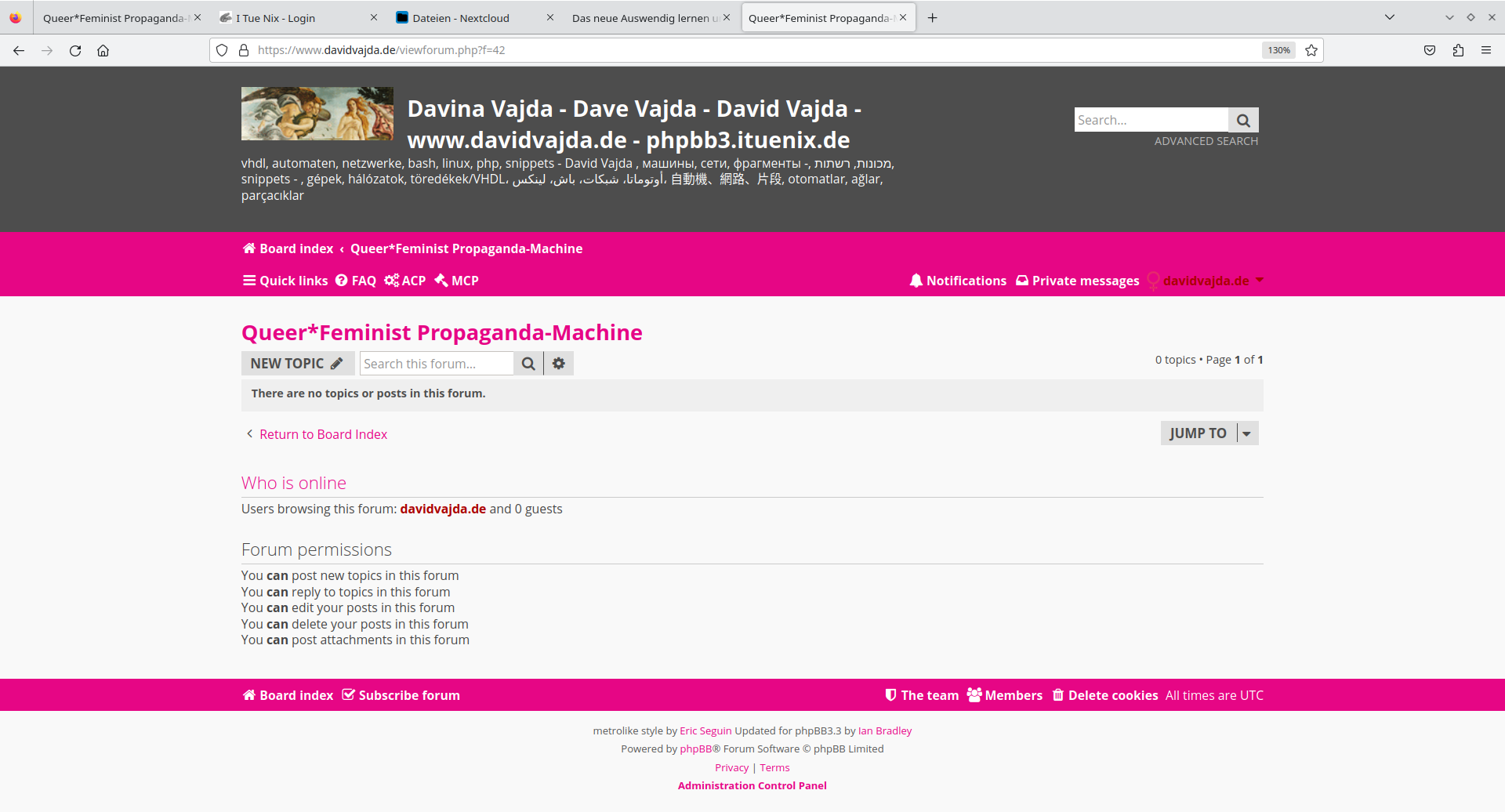Toggle Subscribe forum in footer

point(401,695)
